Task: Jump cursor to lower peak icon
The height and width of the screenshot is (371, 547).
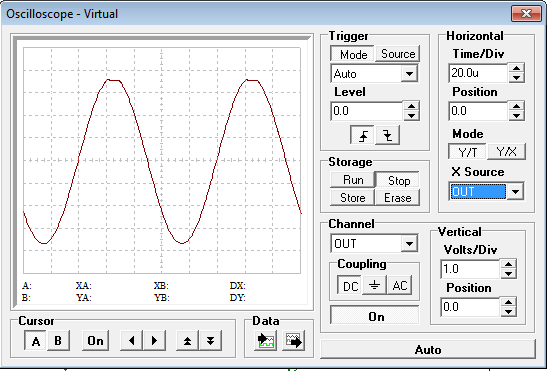Action: (210, 340)
